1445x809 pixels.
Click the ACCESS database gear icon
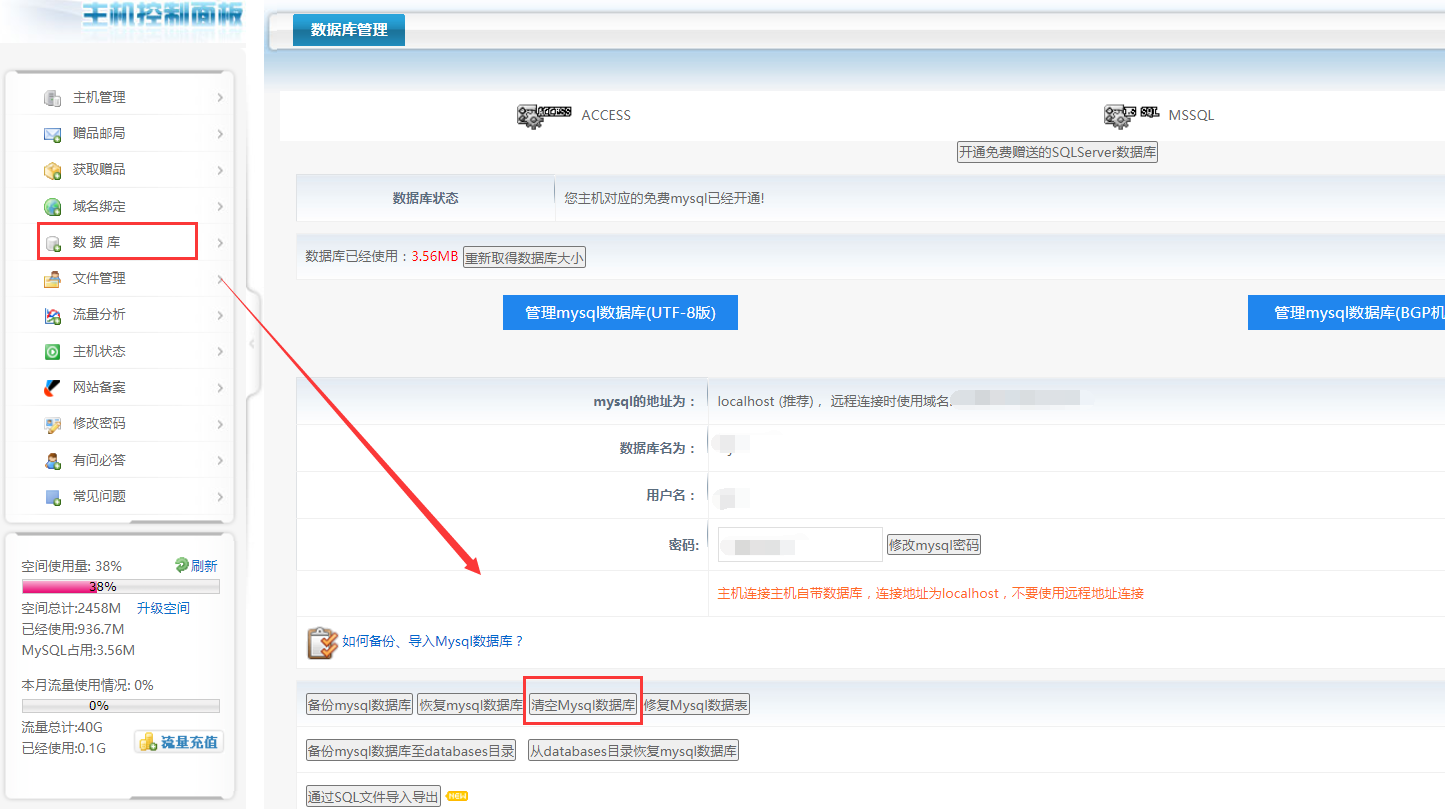click(544, 115)
